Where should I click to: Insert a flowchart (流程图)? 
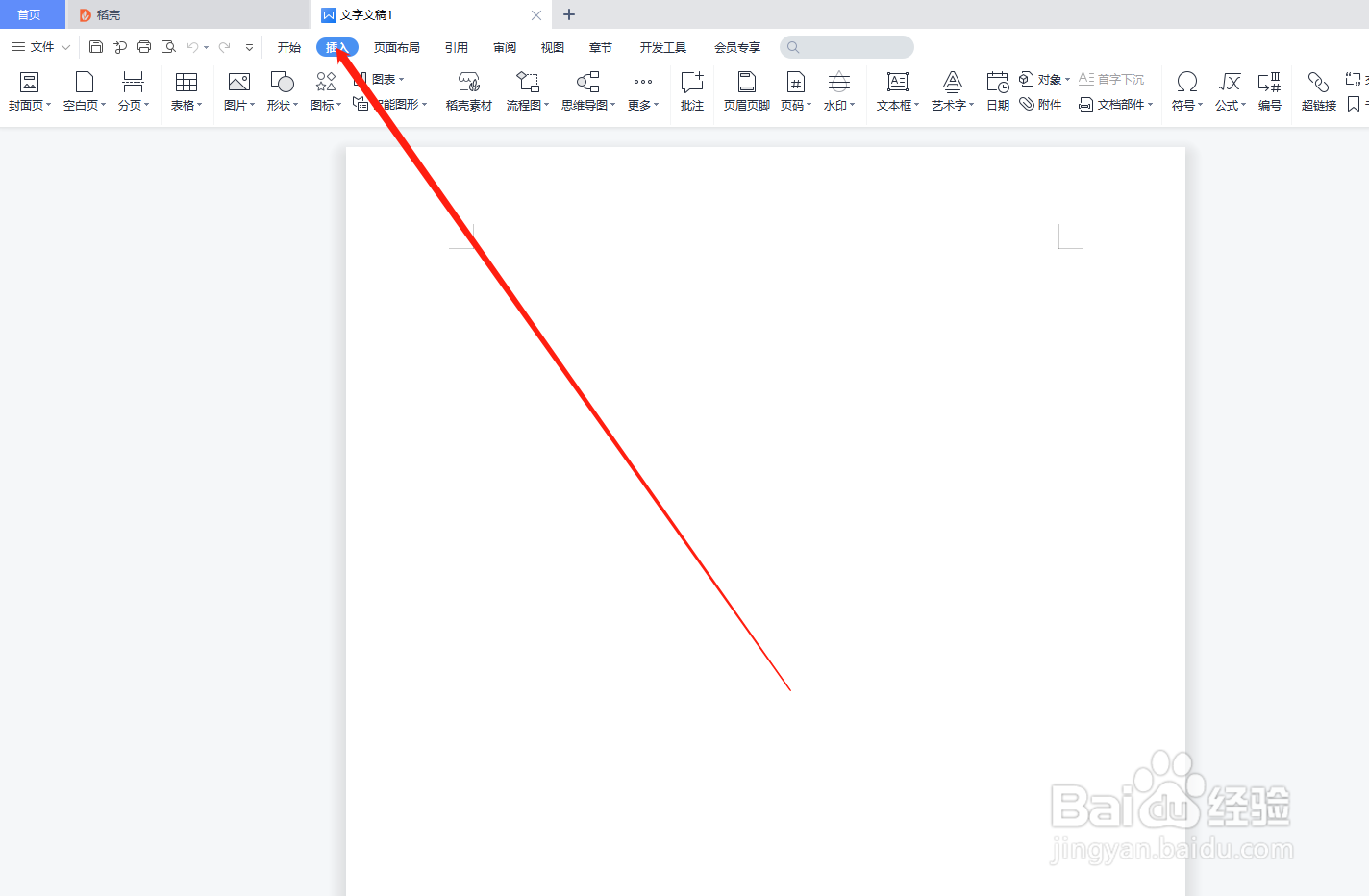pyautogui.click(x=528, y=91)
